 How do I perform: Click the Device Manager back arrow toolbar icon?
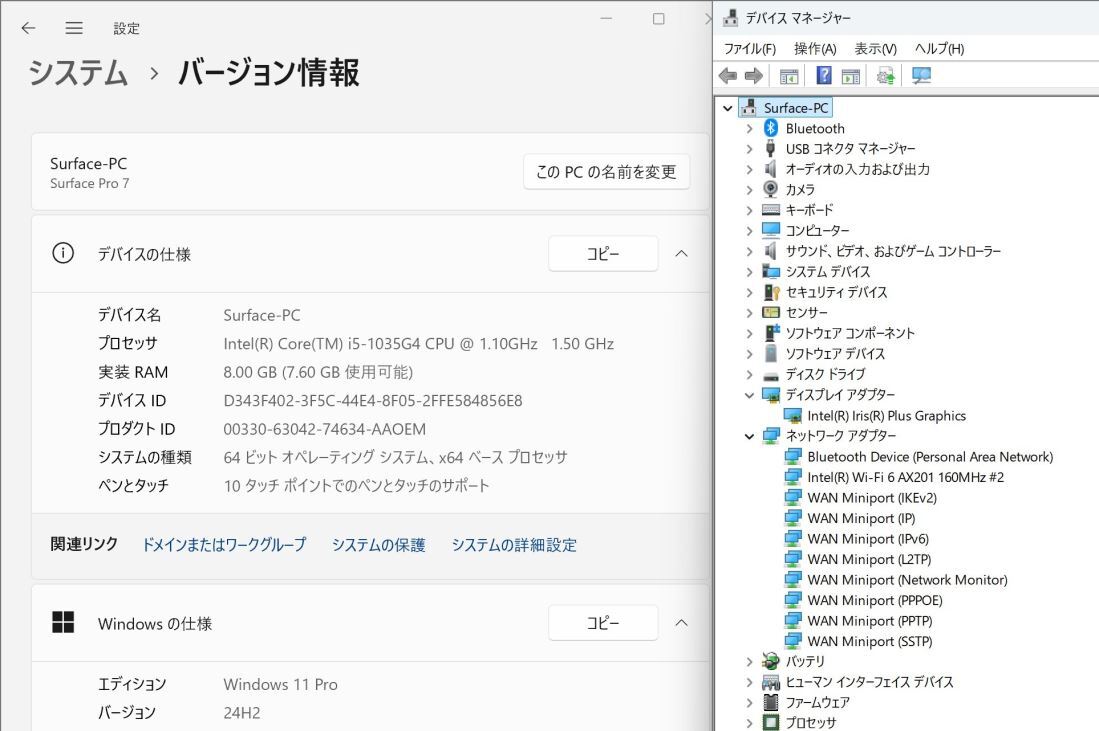point(728,76)
